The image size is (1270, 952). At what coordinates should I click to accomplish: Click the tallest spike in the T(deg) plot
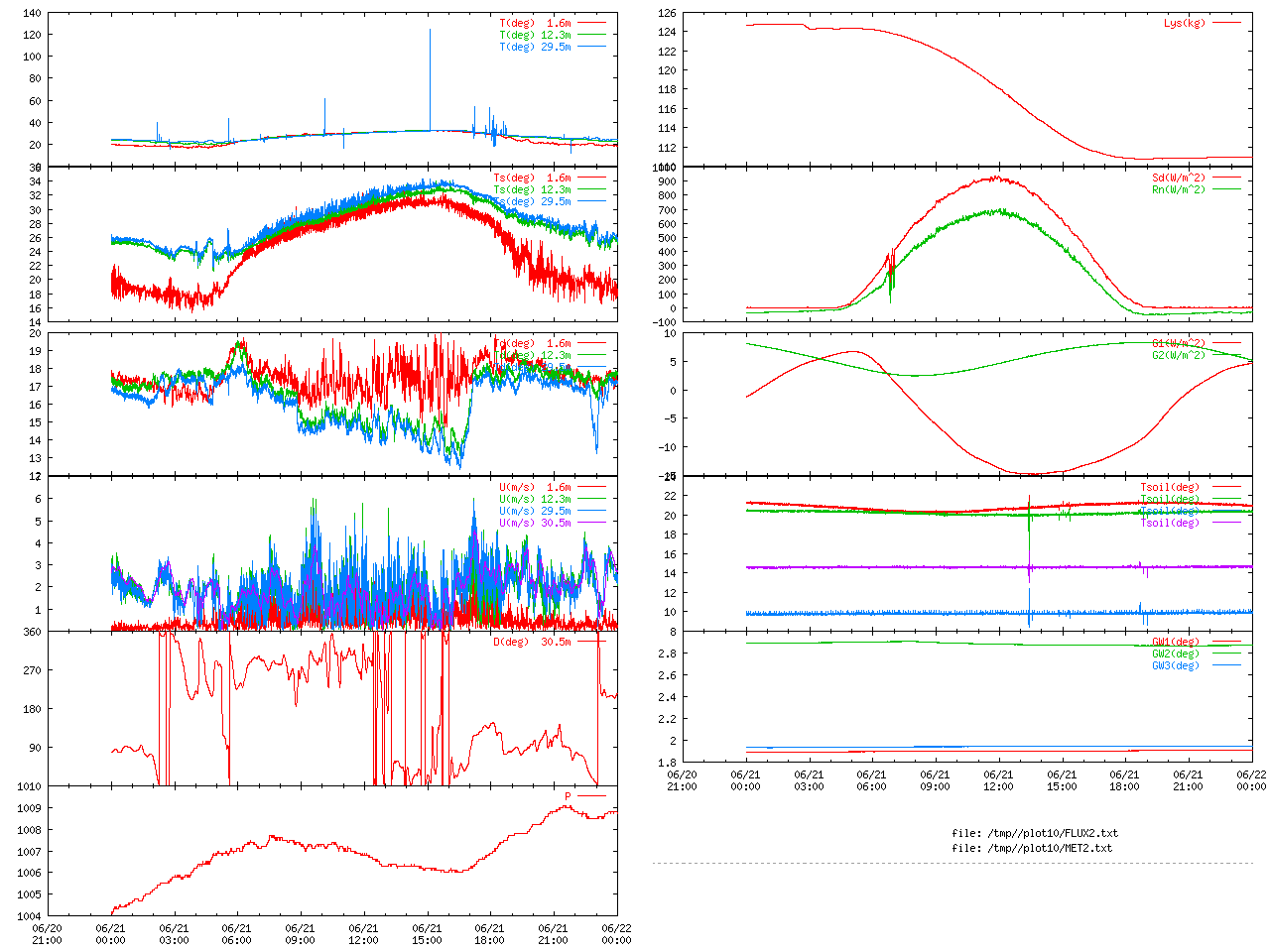pyautogui.click(x=430, y=32)
